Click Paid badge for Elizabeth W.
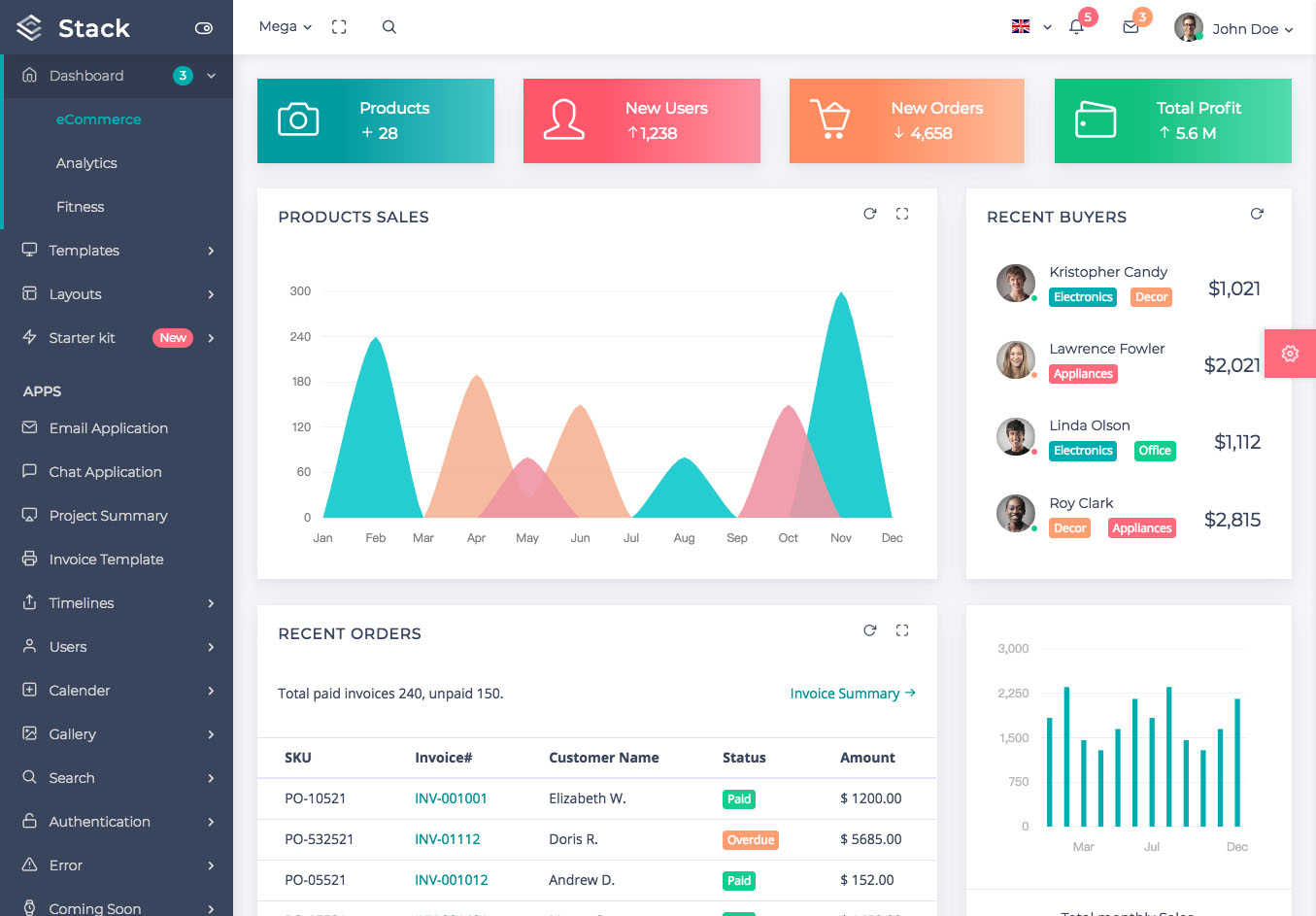This screenshot has height=916, width=1316. 739,799
